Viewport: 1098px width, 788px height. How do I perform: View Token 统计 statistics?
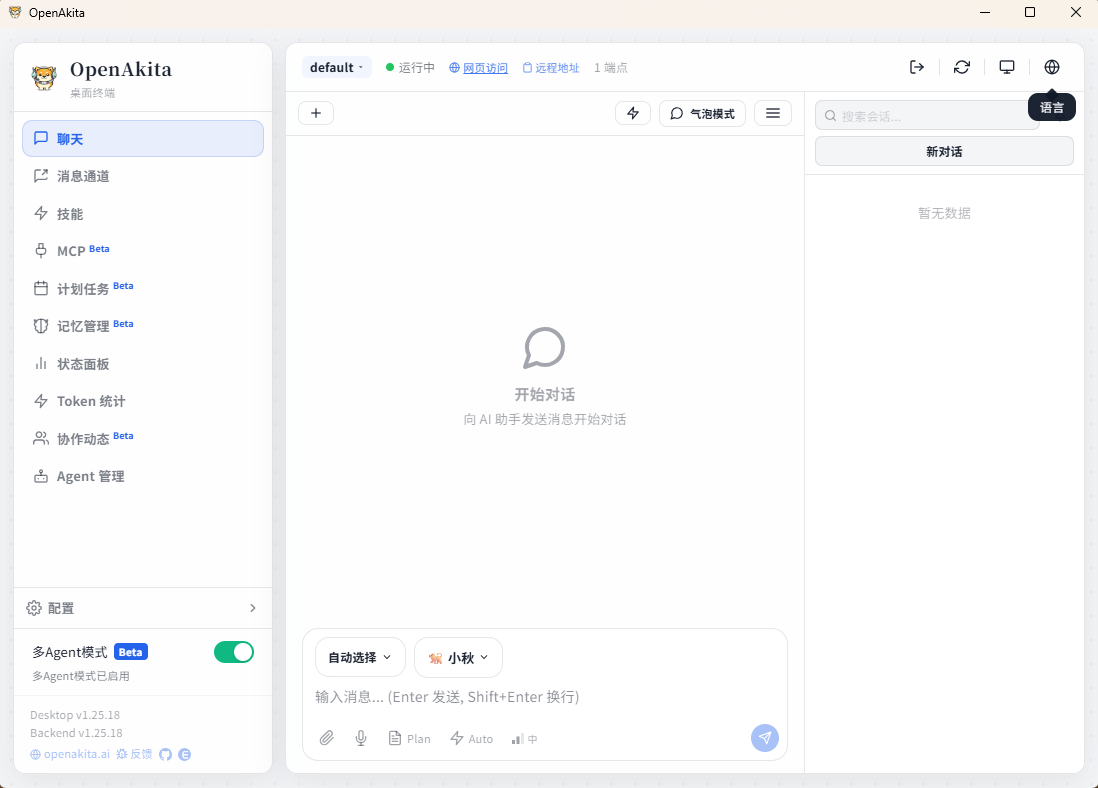[143, 401]
